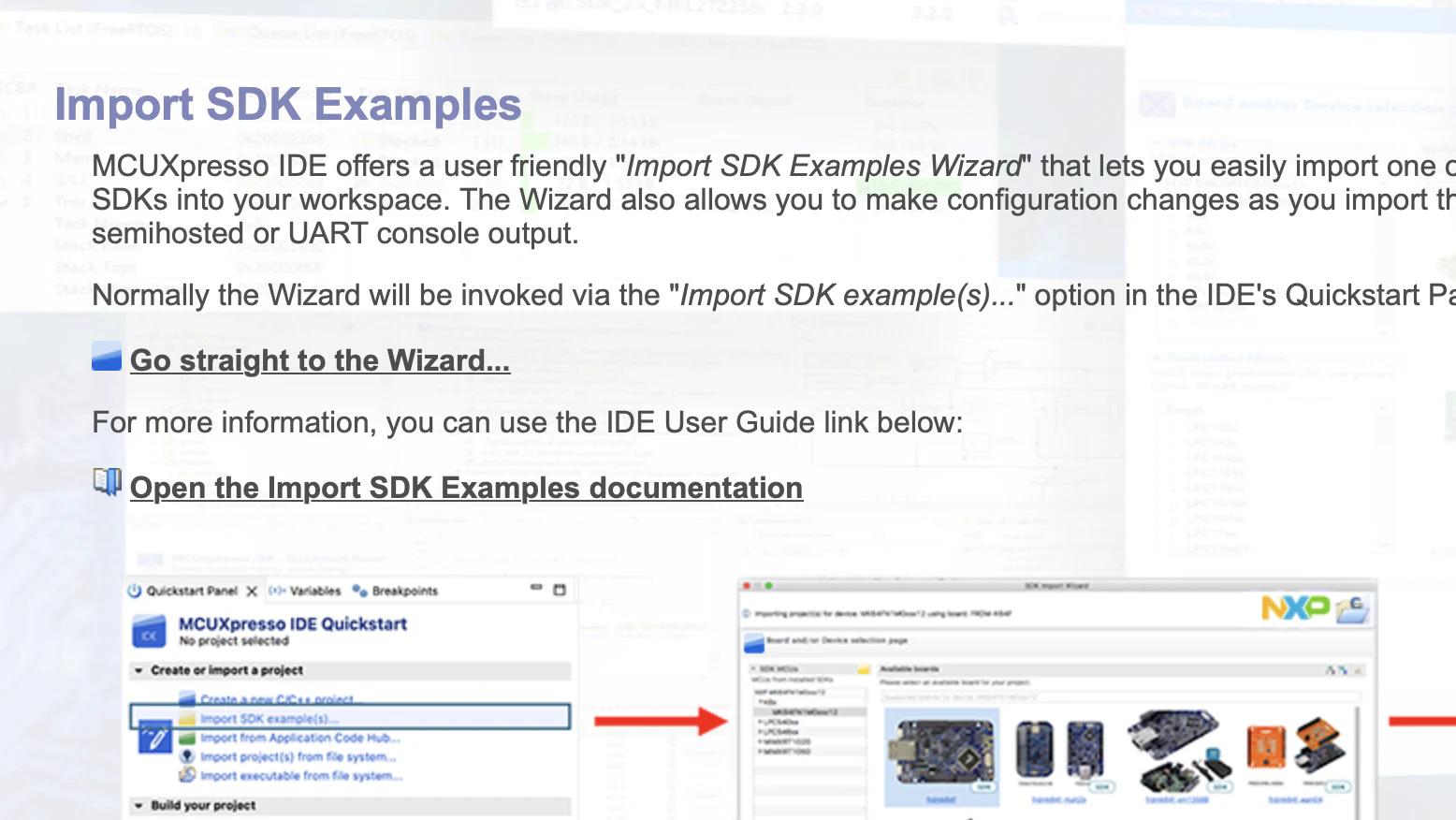Select the Variables tab in the Quickstart screenshot

point(306,591)
